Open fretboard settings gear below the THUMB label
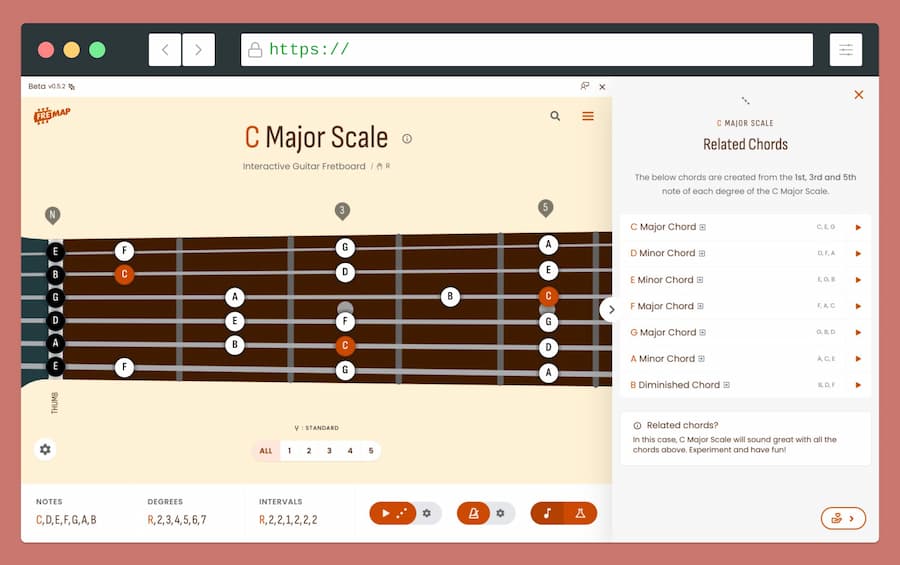This screenshot has height=565, width=900. pos(45,450)
